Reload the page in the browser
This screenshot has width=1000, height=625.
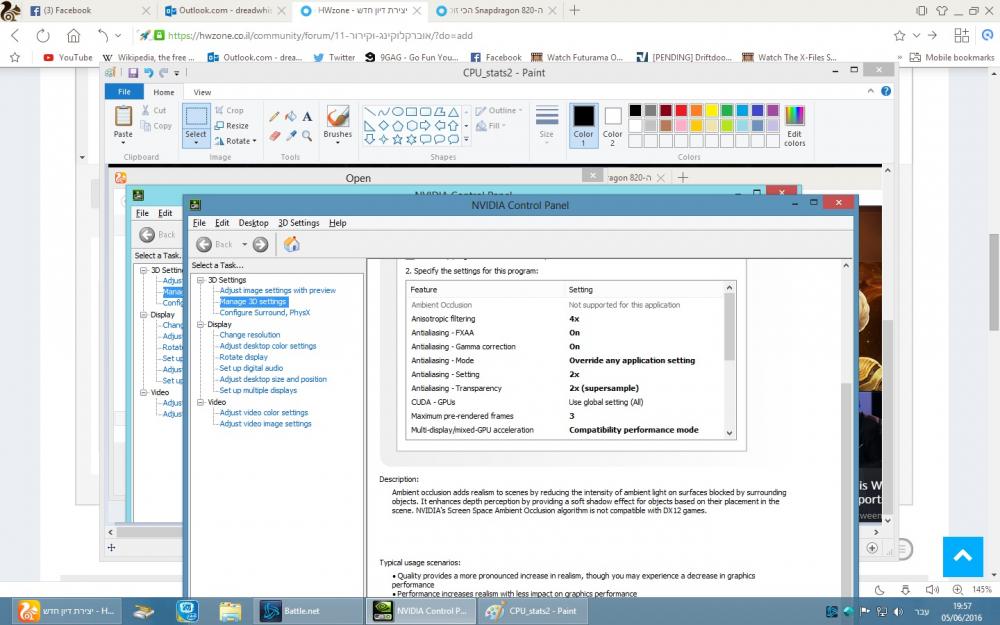43,36
